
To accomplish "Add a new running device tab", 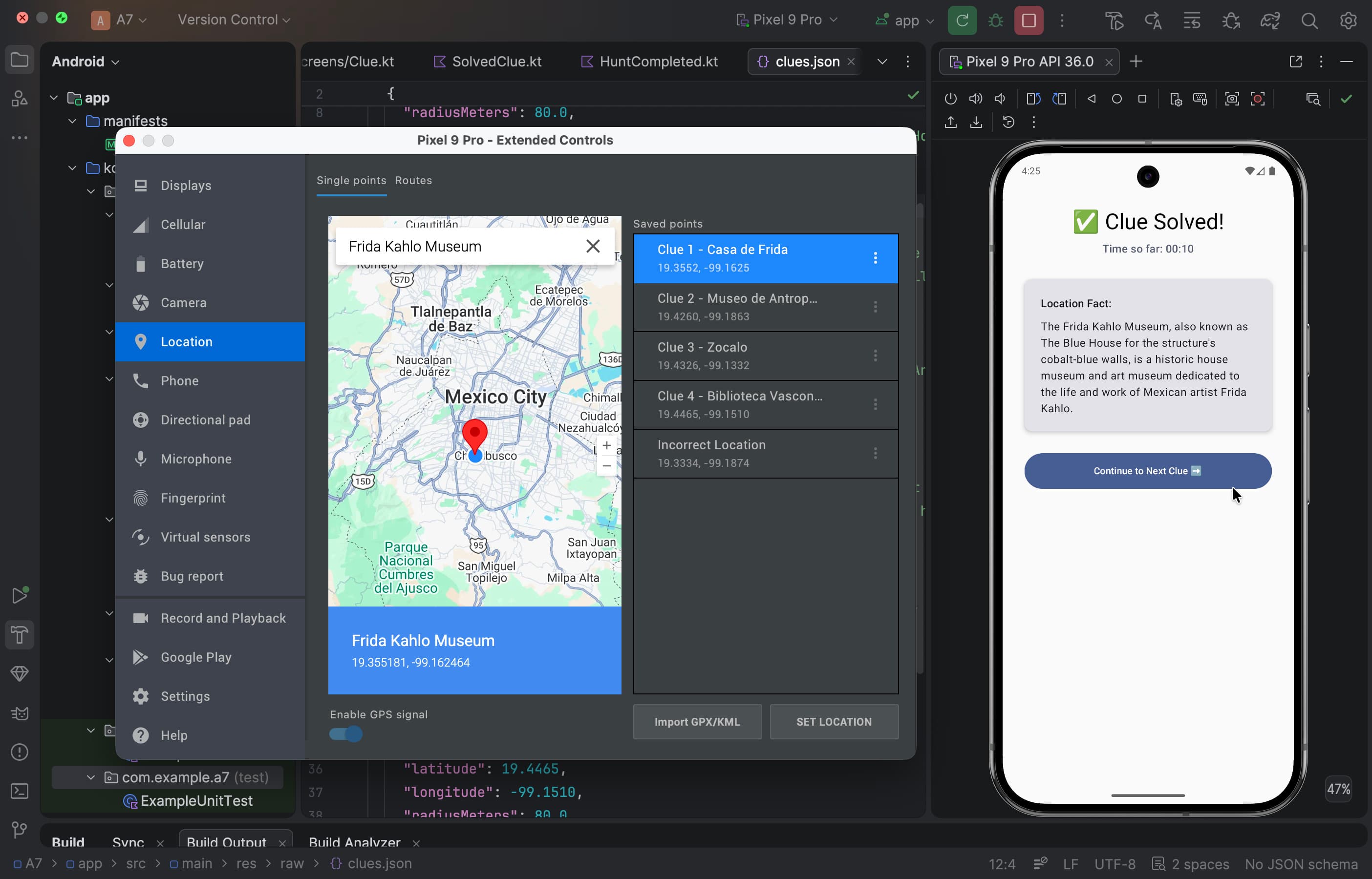I will click(x=1136, y=61).
